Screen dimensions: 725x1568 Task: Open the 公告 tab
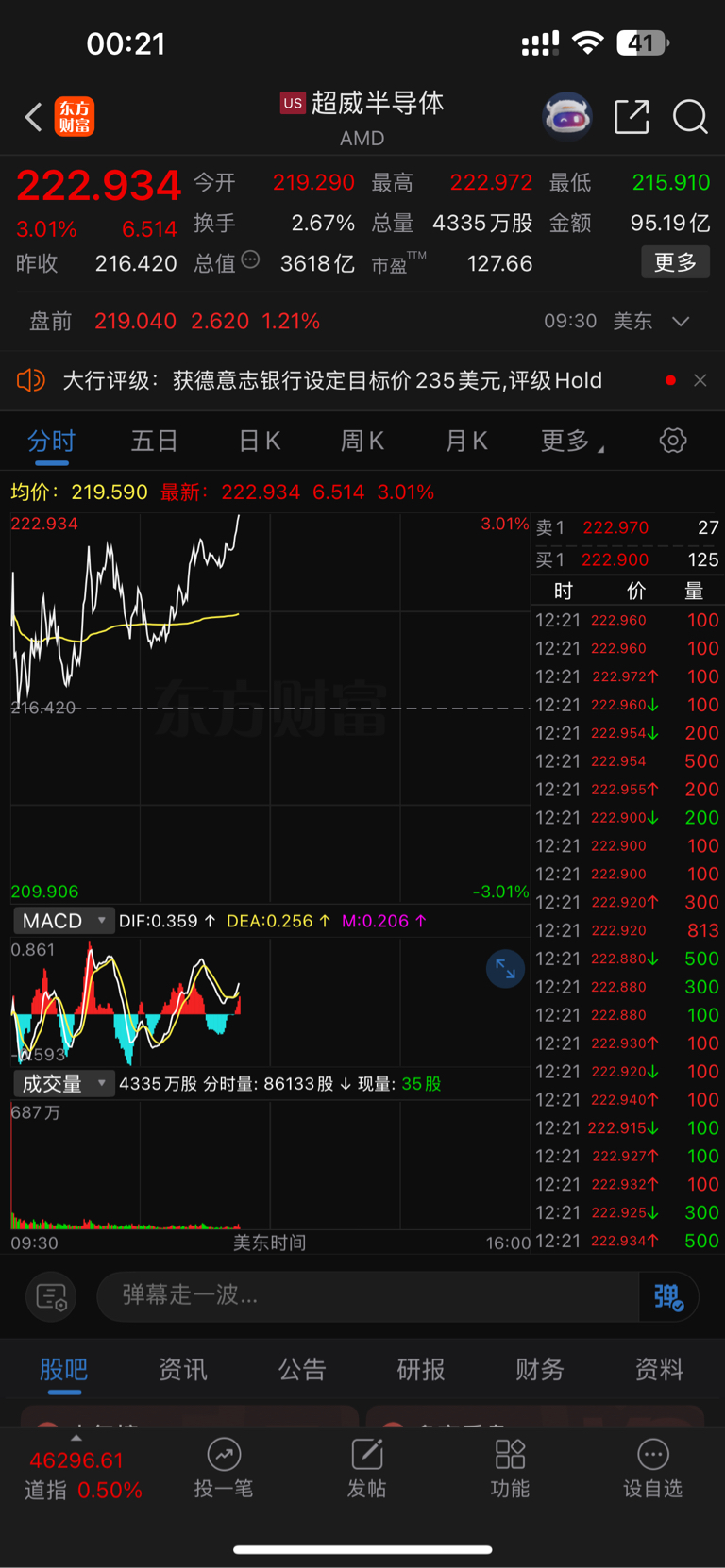pos(302,1370)
